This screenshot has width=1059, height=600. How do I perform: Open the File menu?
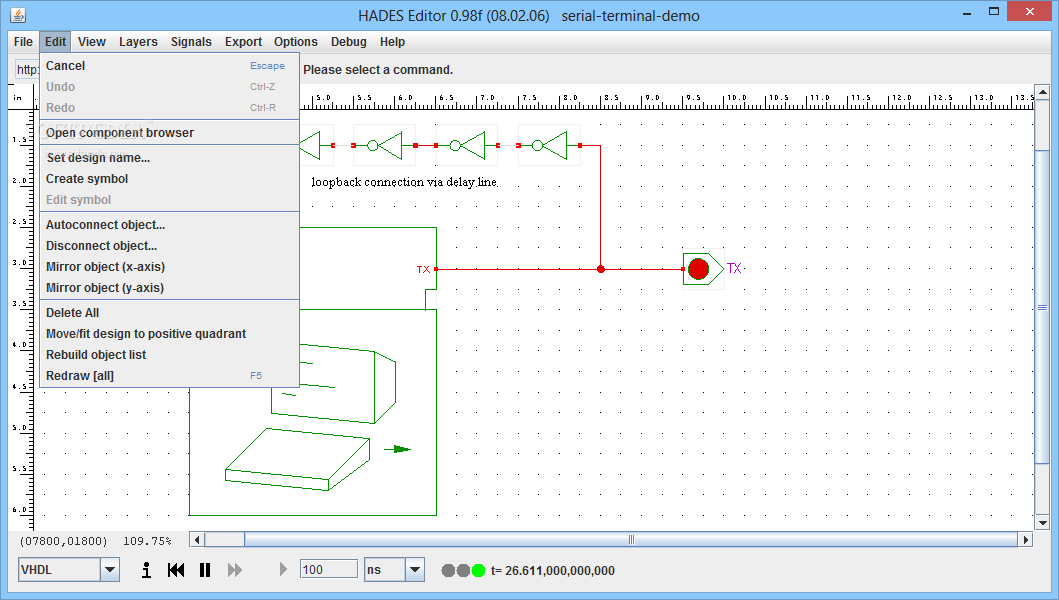23,42
